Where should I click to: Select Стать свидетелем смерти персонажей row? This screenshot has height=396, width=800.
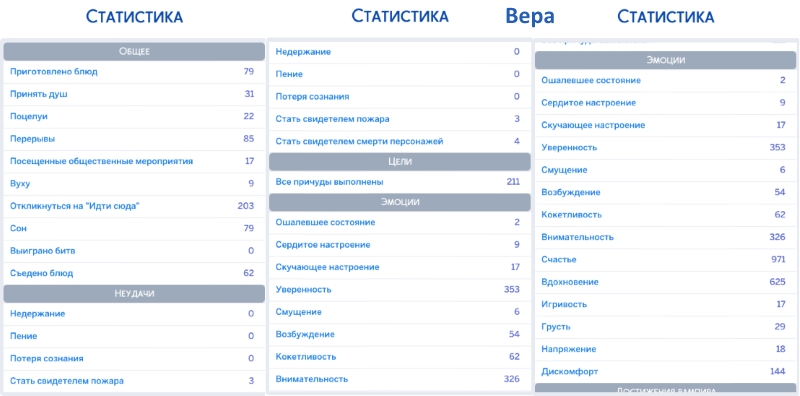pos(400,141)
